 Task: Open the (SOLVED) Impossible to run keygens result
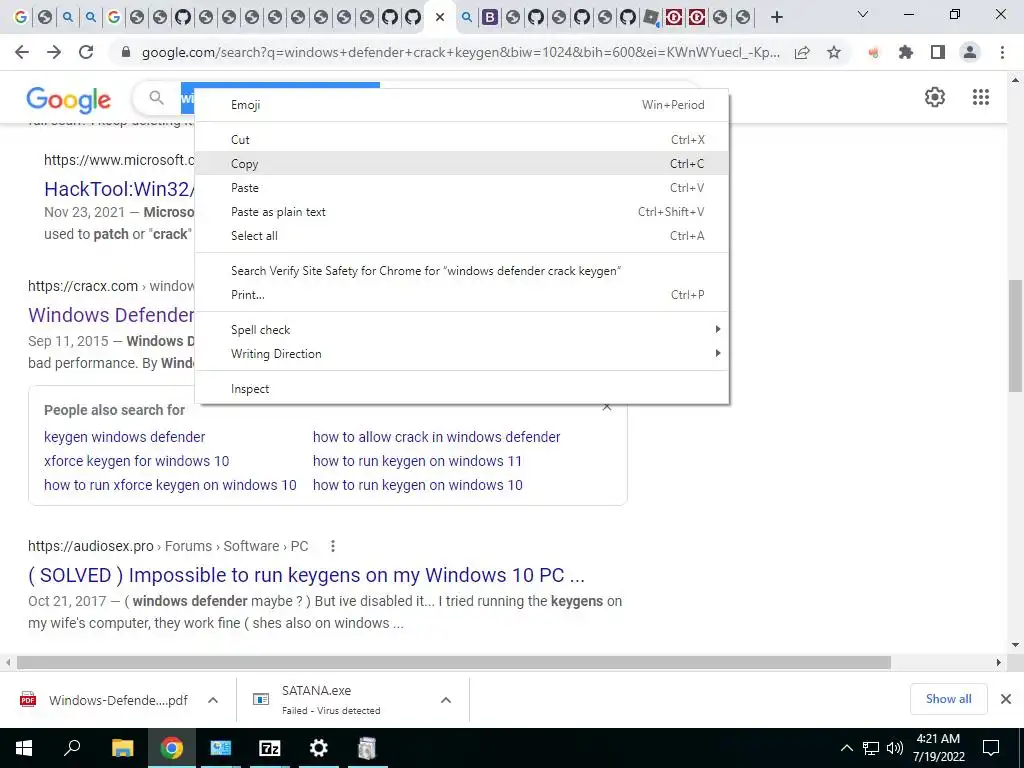tap(306, 575)
